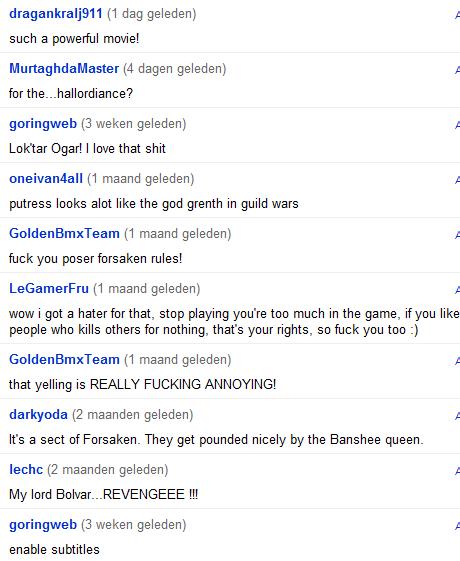Screen dimensions: 460x561
Task: Click the cut-off reply link in LeGamerFru's row
Action: pyautogui.click(x=457, y=289)
